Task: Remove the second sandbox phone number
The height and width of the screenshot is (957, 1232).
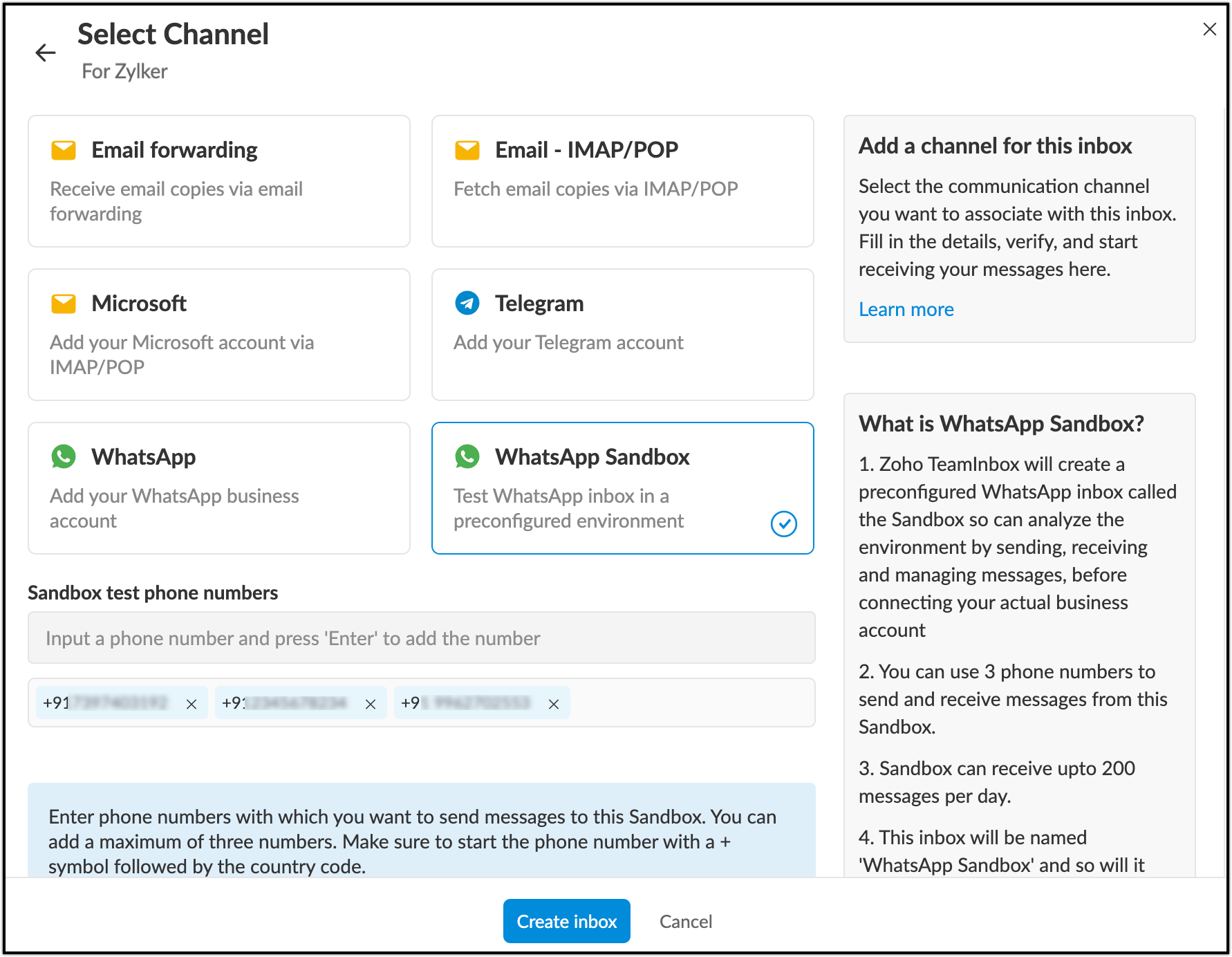Action: pyautogui.click(x=371, y=704)
